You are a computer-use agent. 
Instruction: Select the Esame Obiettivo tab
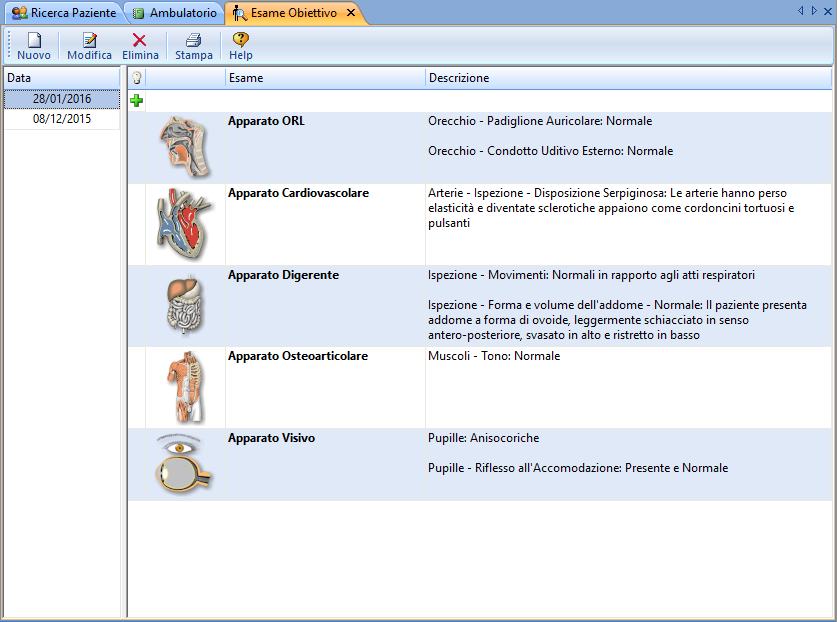[294, 13]
